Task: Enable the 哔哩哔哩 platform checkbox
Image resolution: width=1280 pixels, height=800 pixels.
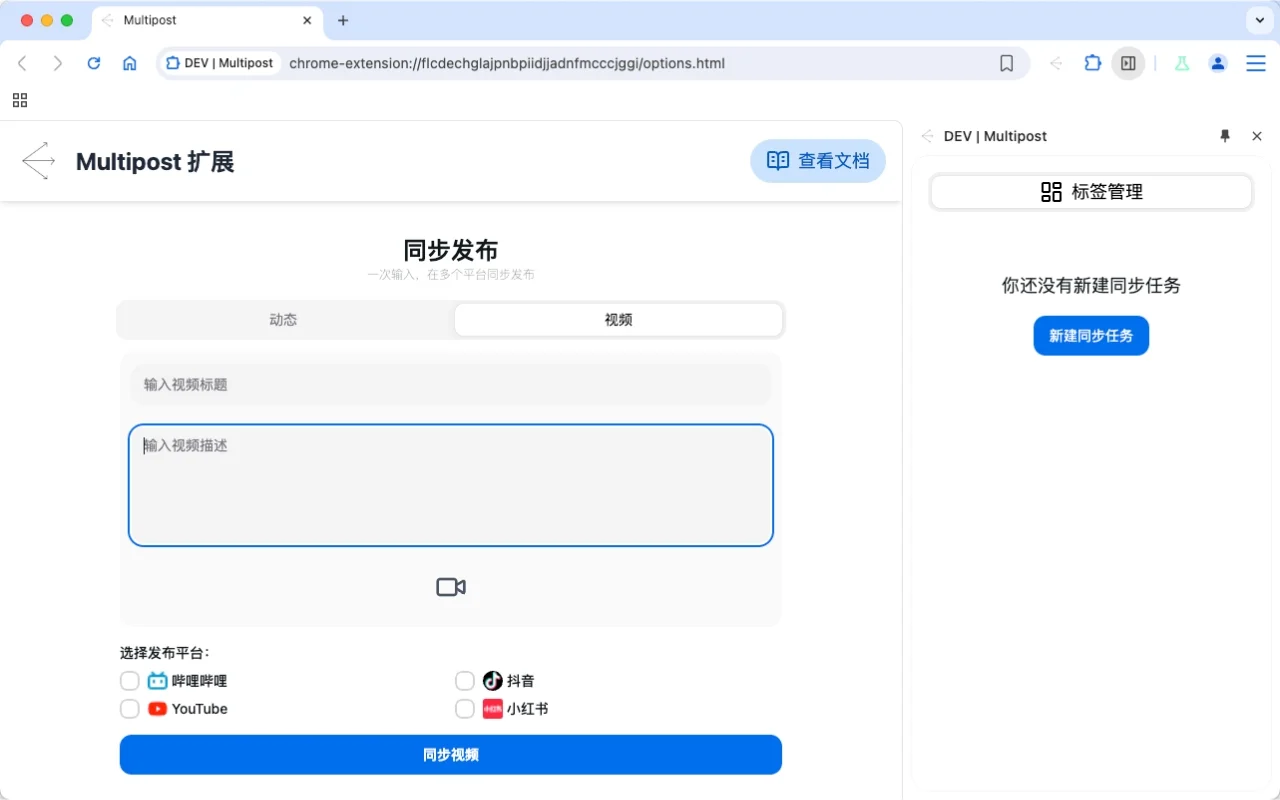Action: point(130,681)
